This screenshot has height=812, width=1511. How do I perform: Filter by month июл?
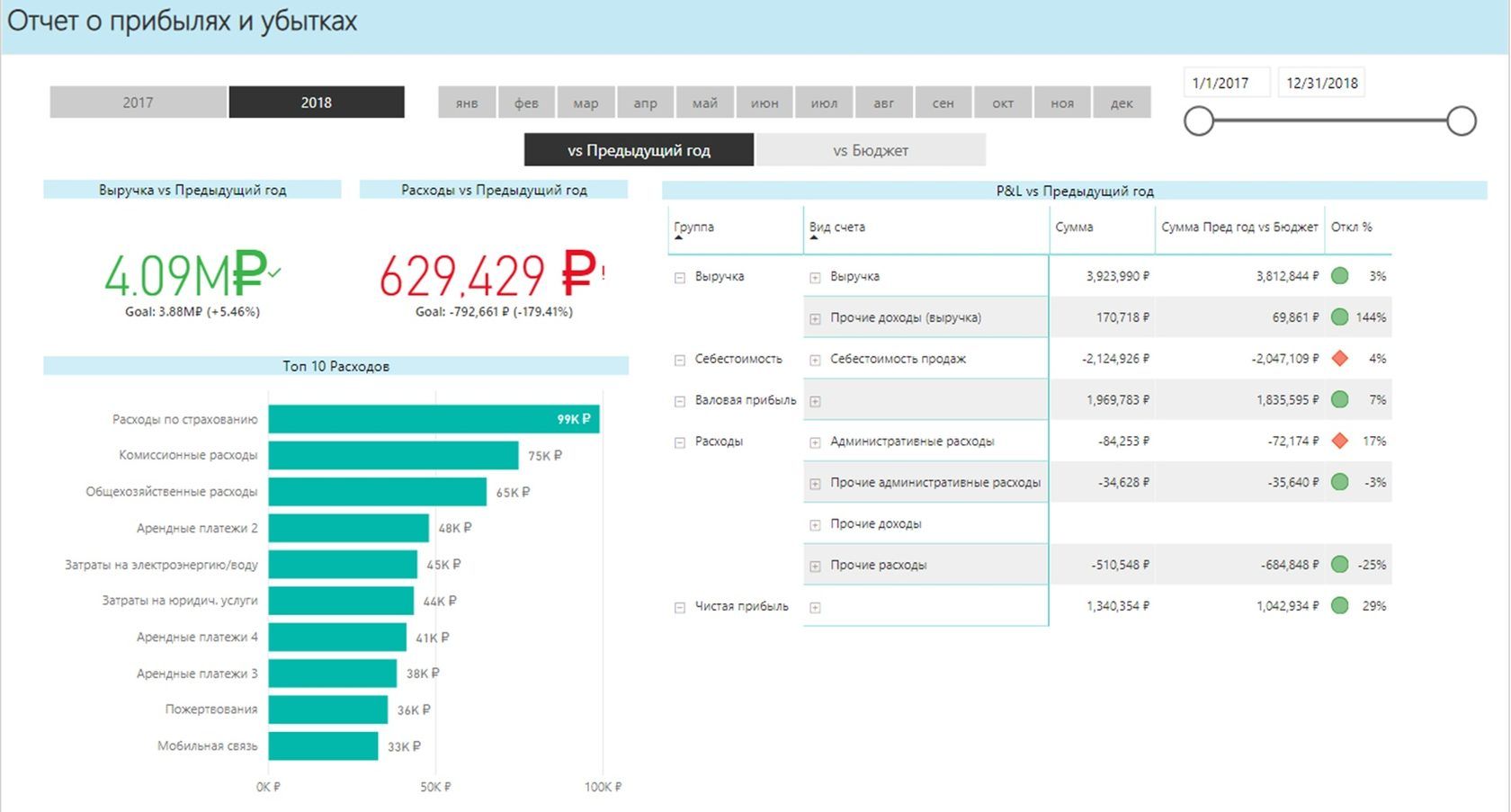(x=824, y=103)
